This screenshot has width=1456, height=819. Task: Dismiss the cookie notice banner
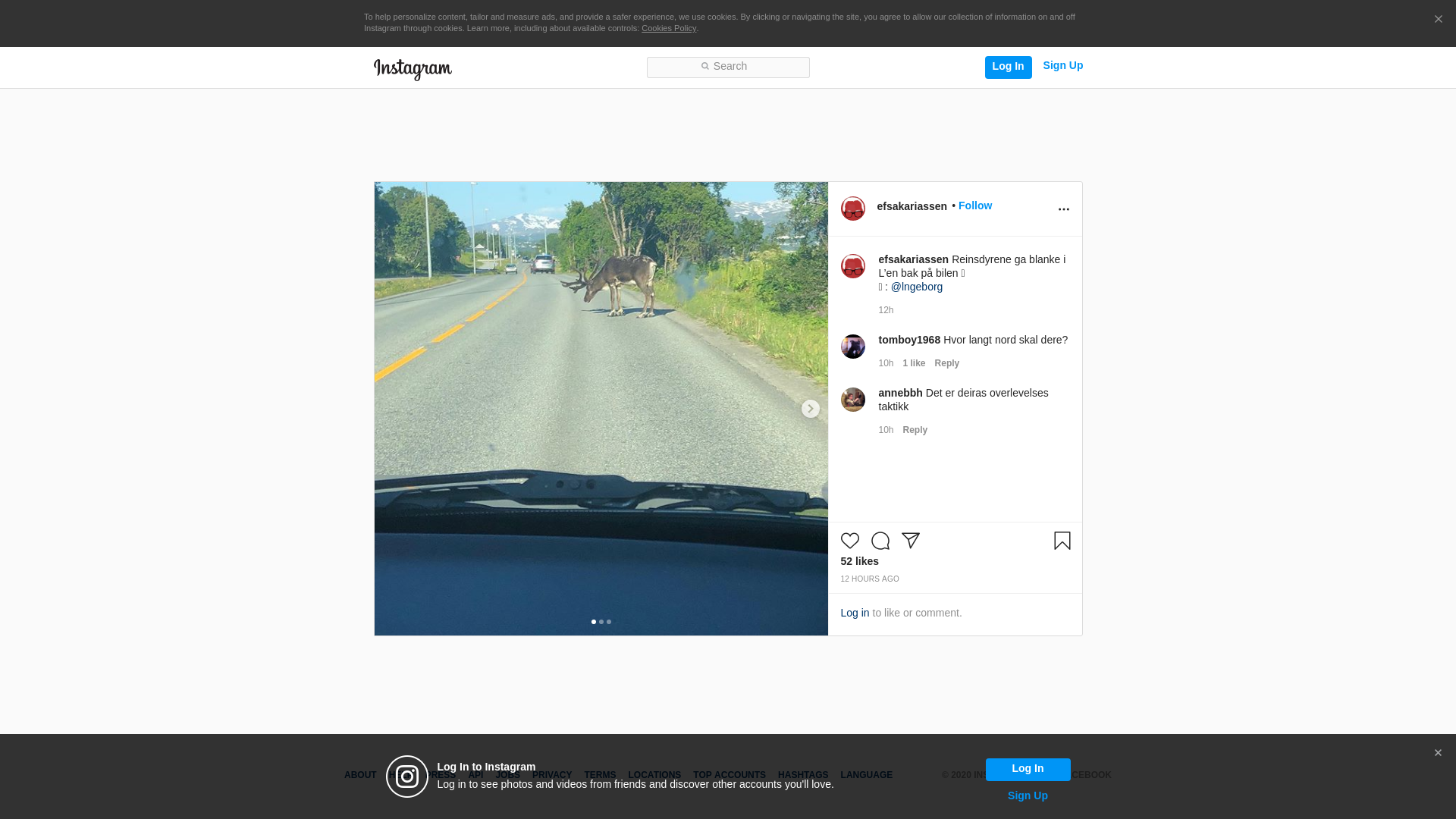1438,20
